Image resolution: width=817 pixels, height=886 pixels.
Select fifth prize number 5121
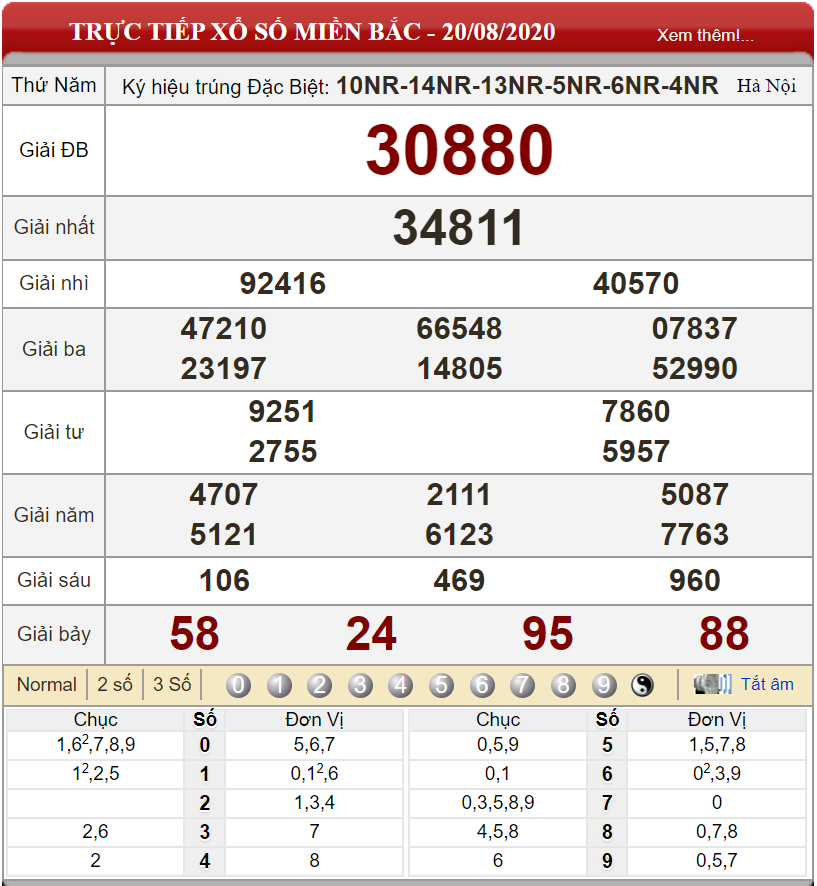click(x=223, y=535)
